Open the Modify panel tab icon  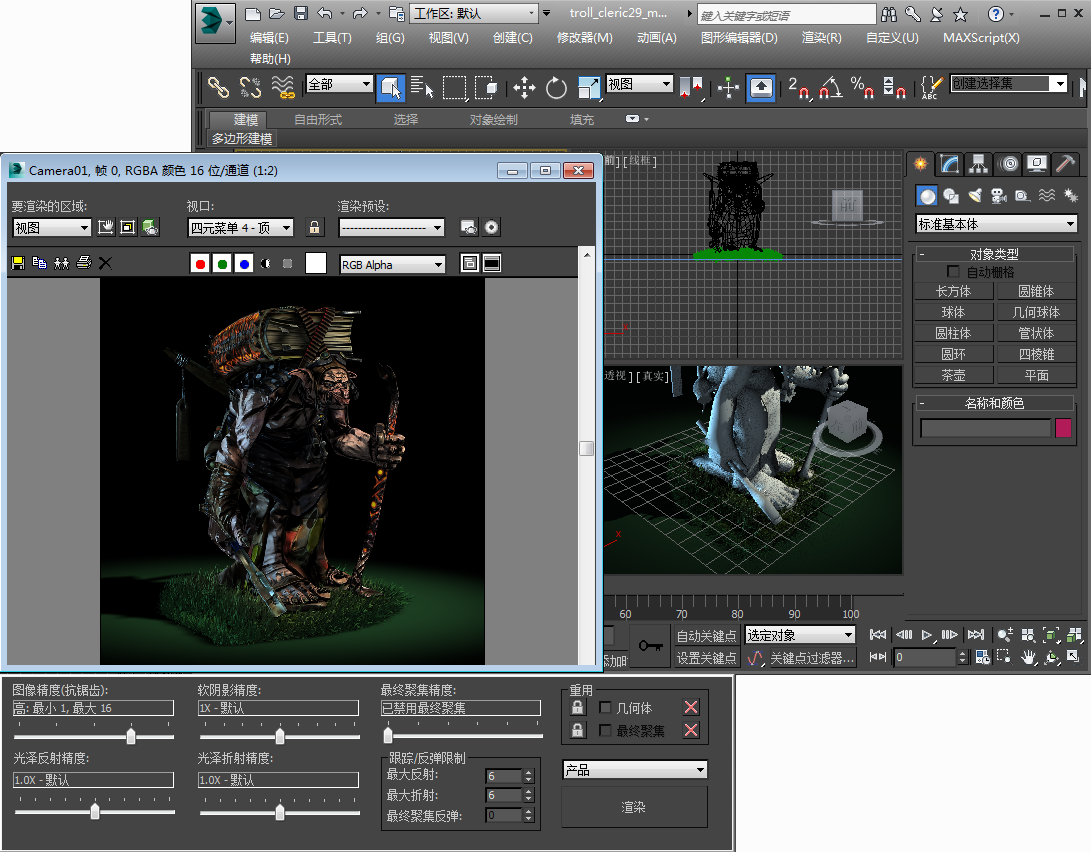[949, 163]
